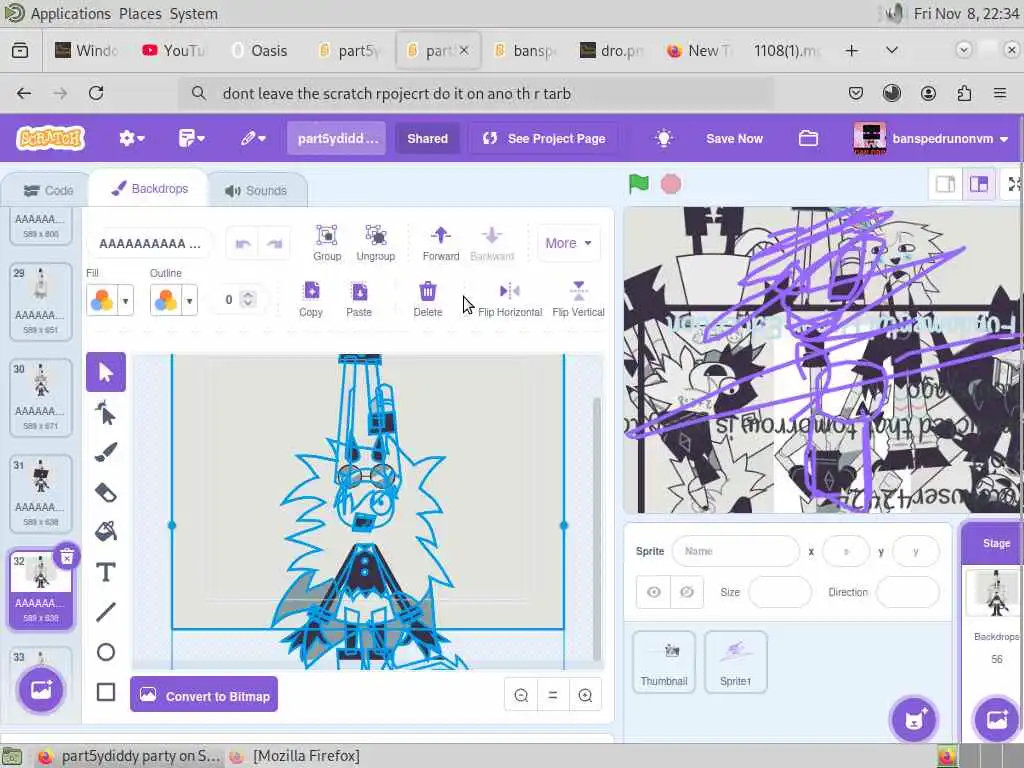Click Convert to Bitmap button
This screenshot has height=768, width=1024.
click(x=204, y=694)
